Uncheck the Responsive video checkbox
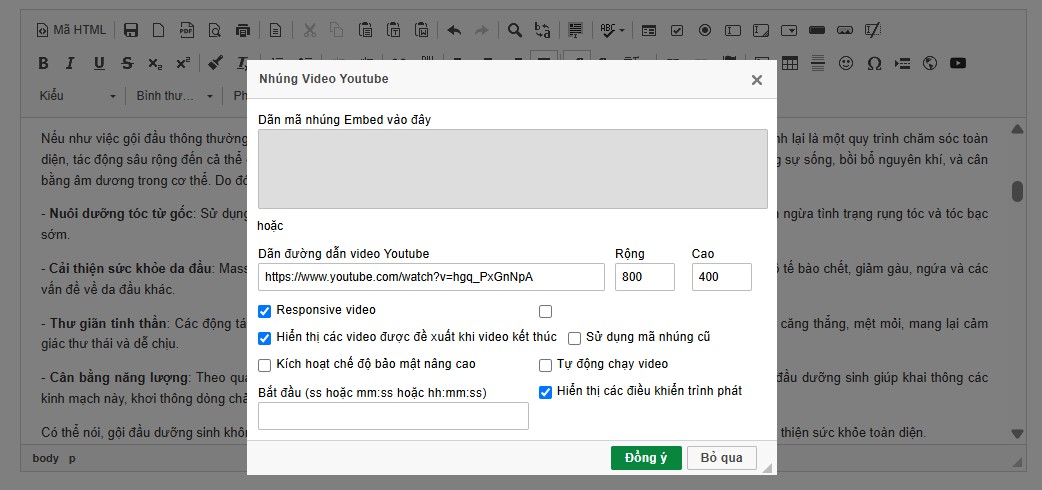Viewport: 1042px width, 490px height. (264, 310)
